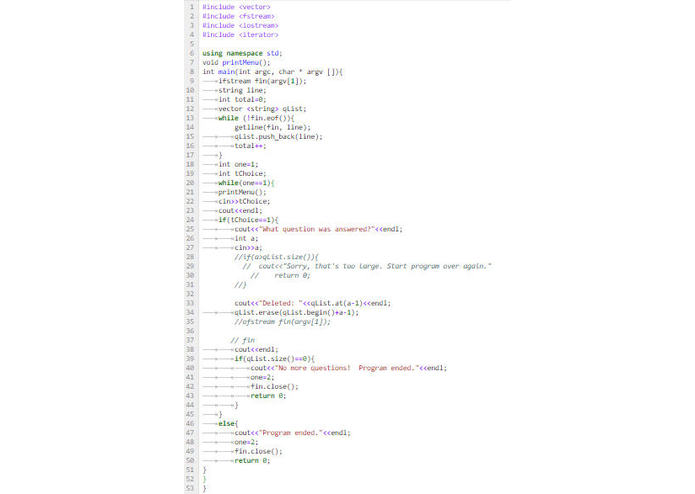Screen dimensions: 695x494
Task: Click the 'int total=0;' line
Action: click(242, 100)
